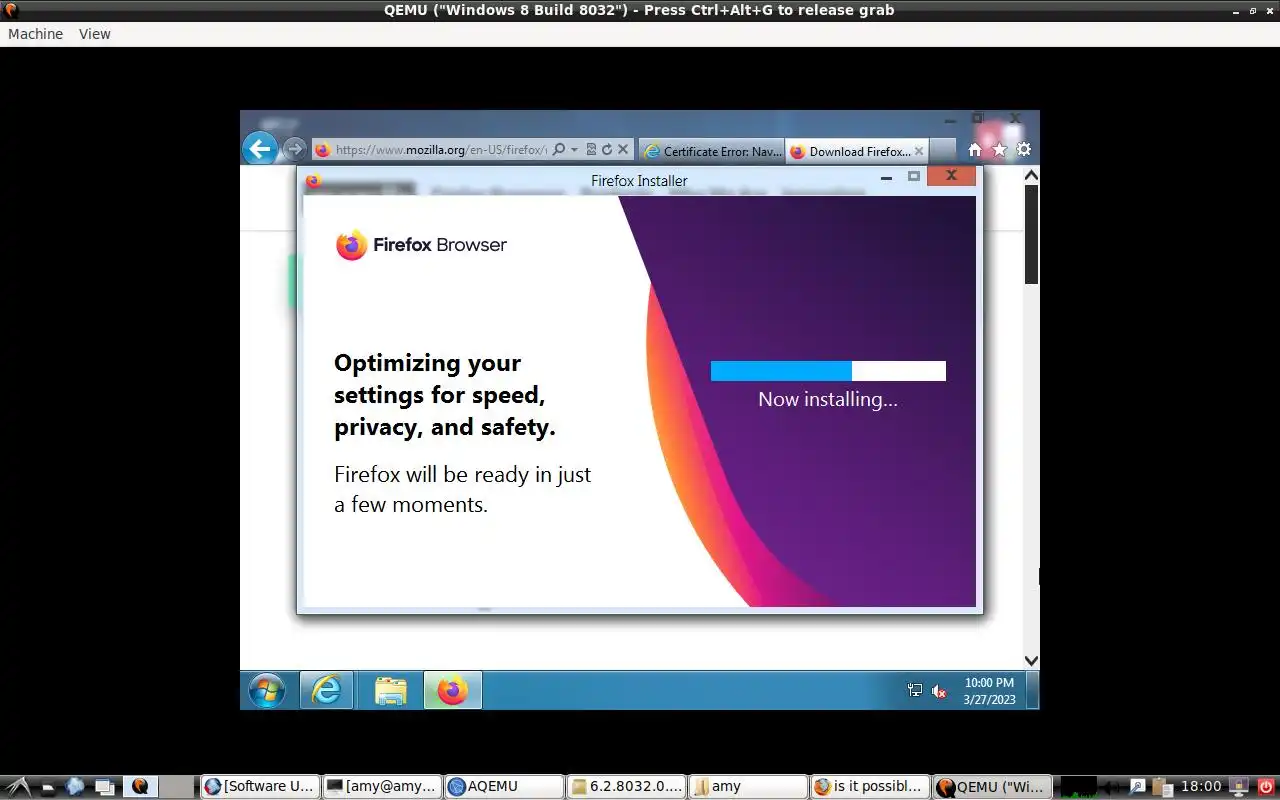Minimize the Firefox Installer window
Image resolution: width=1280 pixels, height=800 pixels.
point(886,177)
